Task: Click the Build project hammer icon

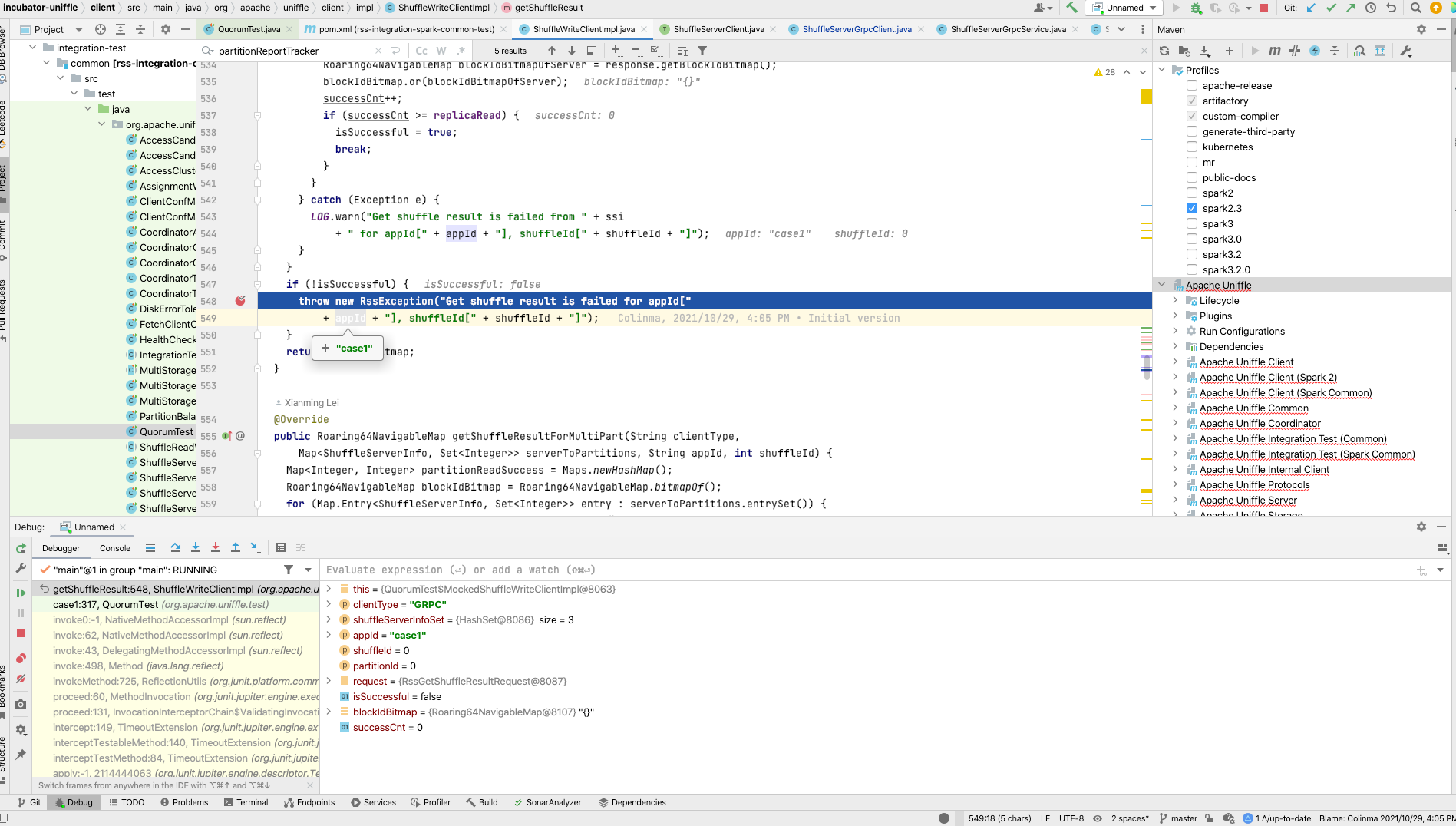Action: 1071,8
